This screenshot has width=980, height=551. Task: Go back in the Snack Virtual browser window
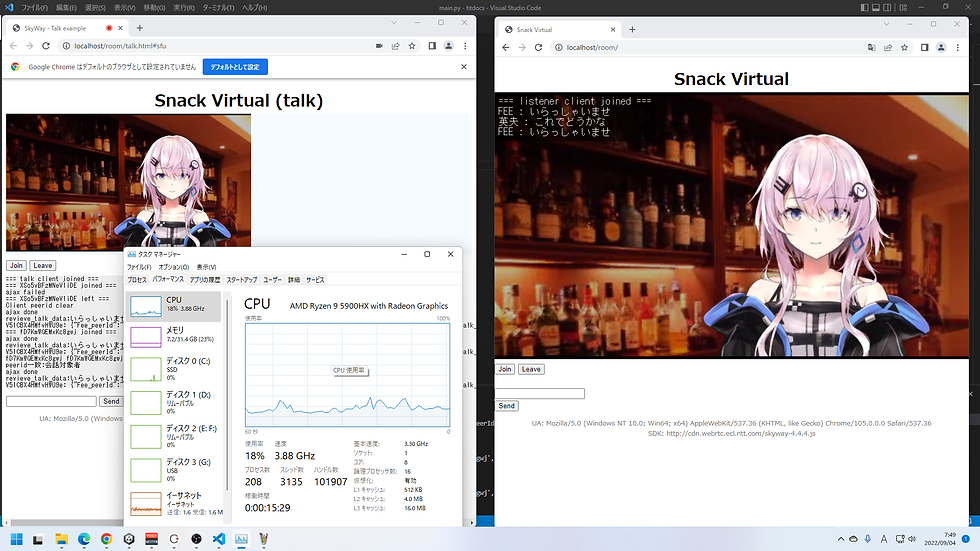tap(506, 47)
